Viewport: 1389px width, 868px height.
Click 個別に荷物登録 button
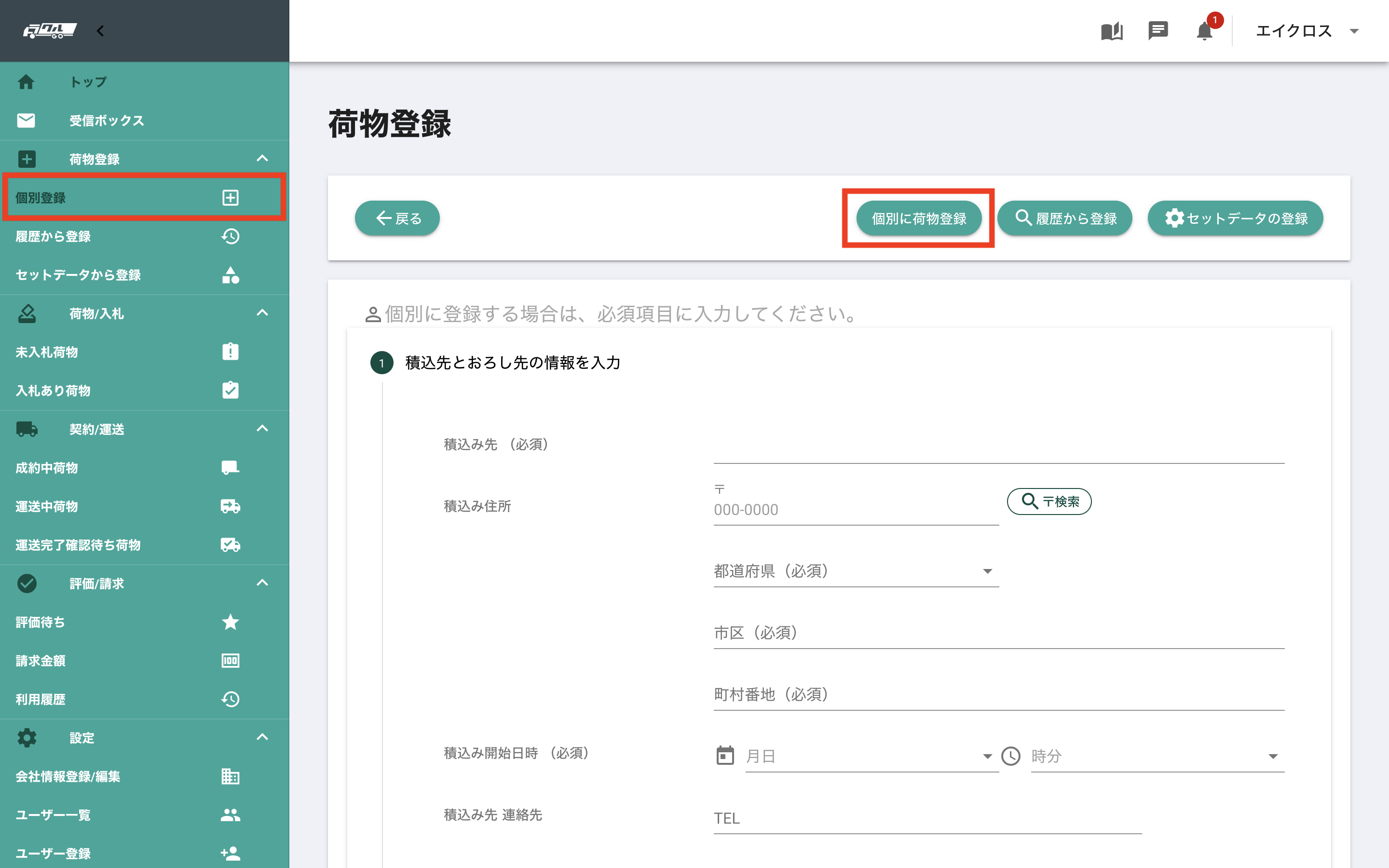tap(918, 218)
